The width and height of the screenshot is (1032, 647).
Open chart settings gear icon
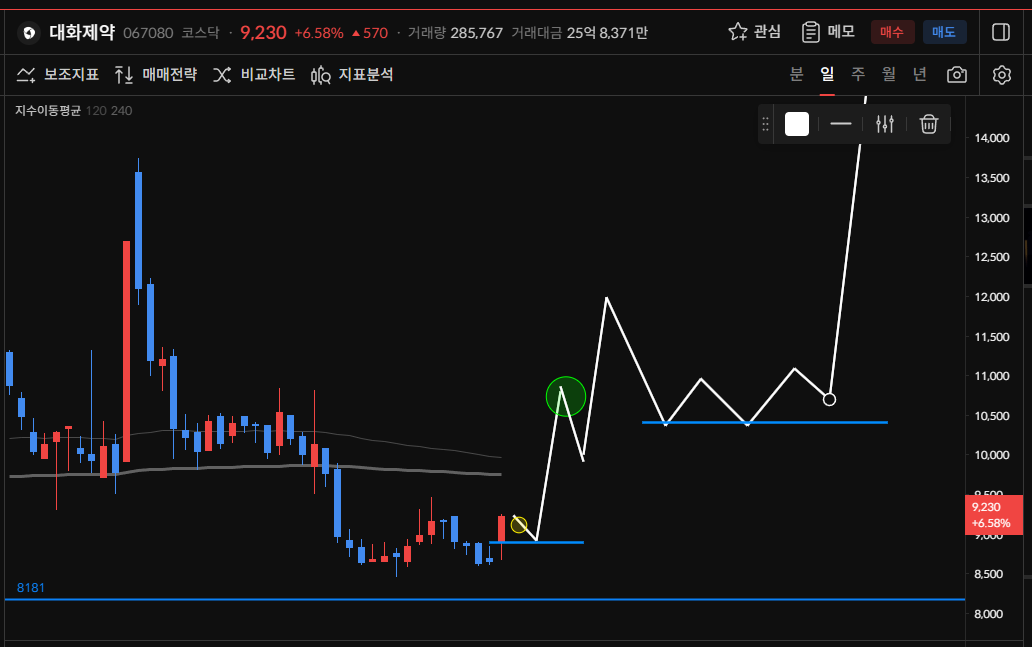click(x=1001, y=74)
